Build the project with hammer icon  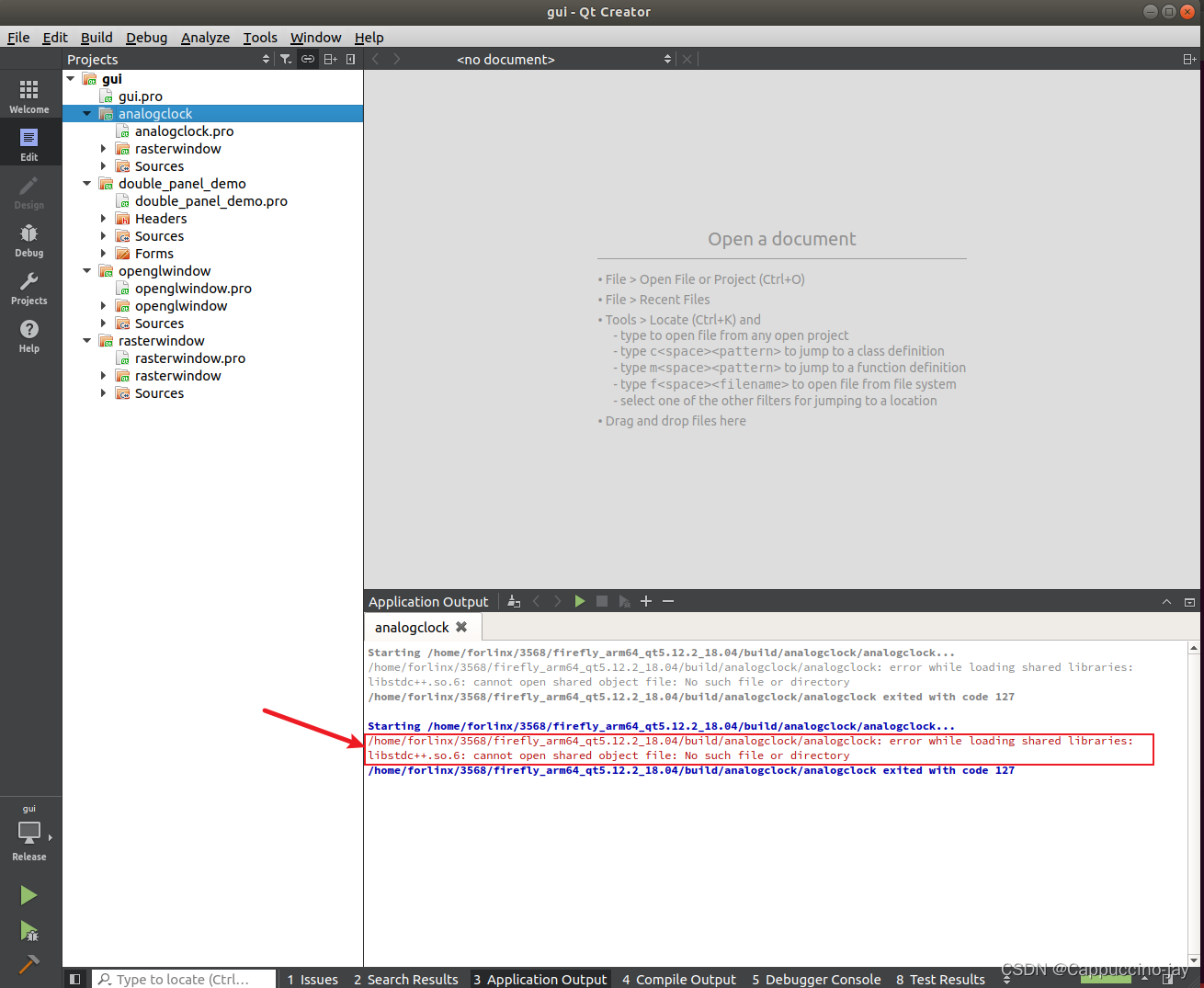point(29,964)
